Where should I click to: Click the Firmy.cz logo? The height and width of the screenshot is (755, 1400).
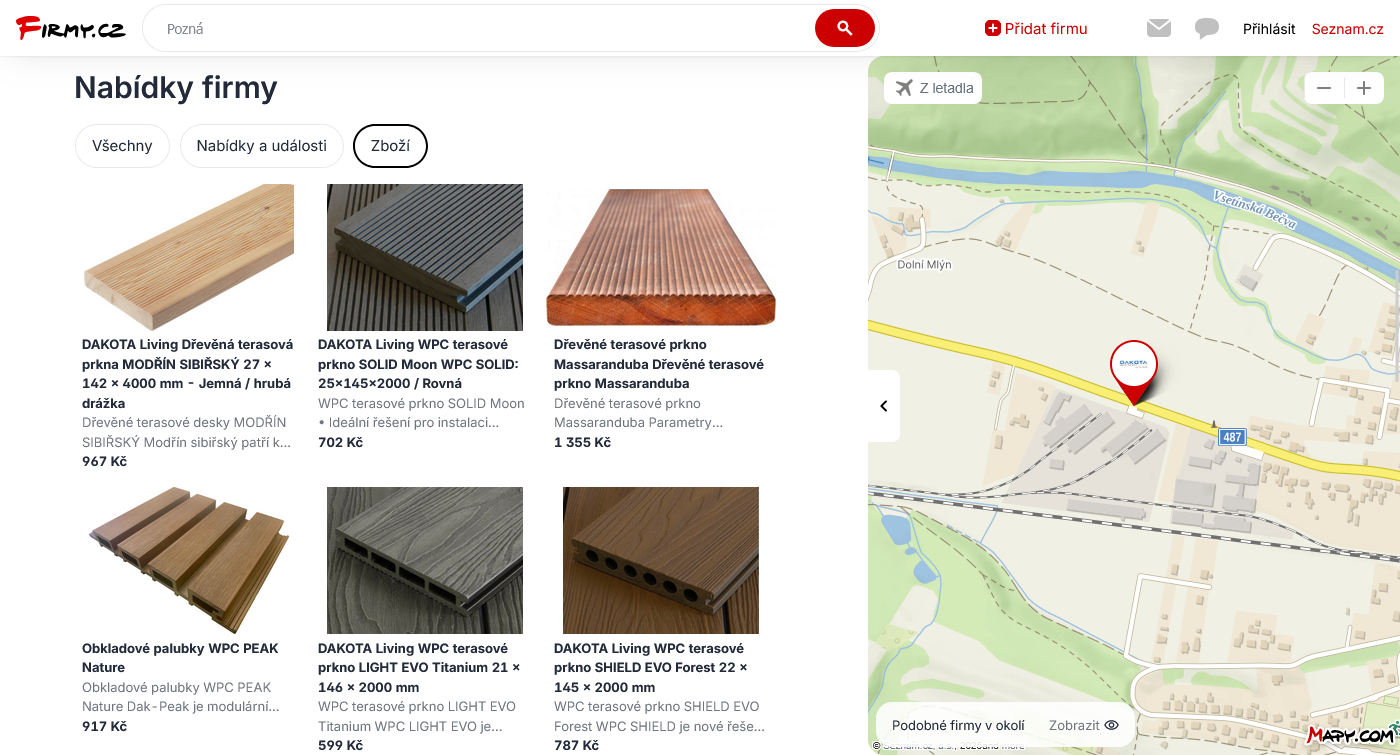pos(71,28)
